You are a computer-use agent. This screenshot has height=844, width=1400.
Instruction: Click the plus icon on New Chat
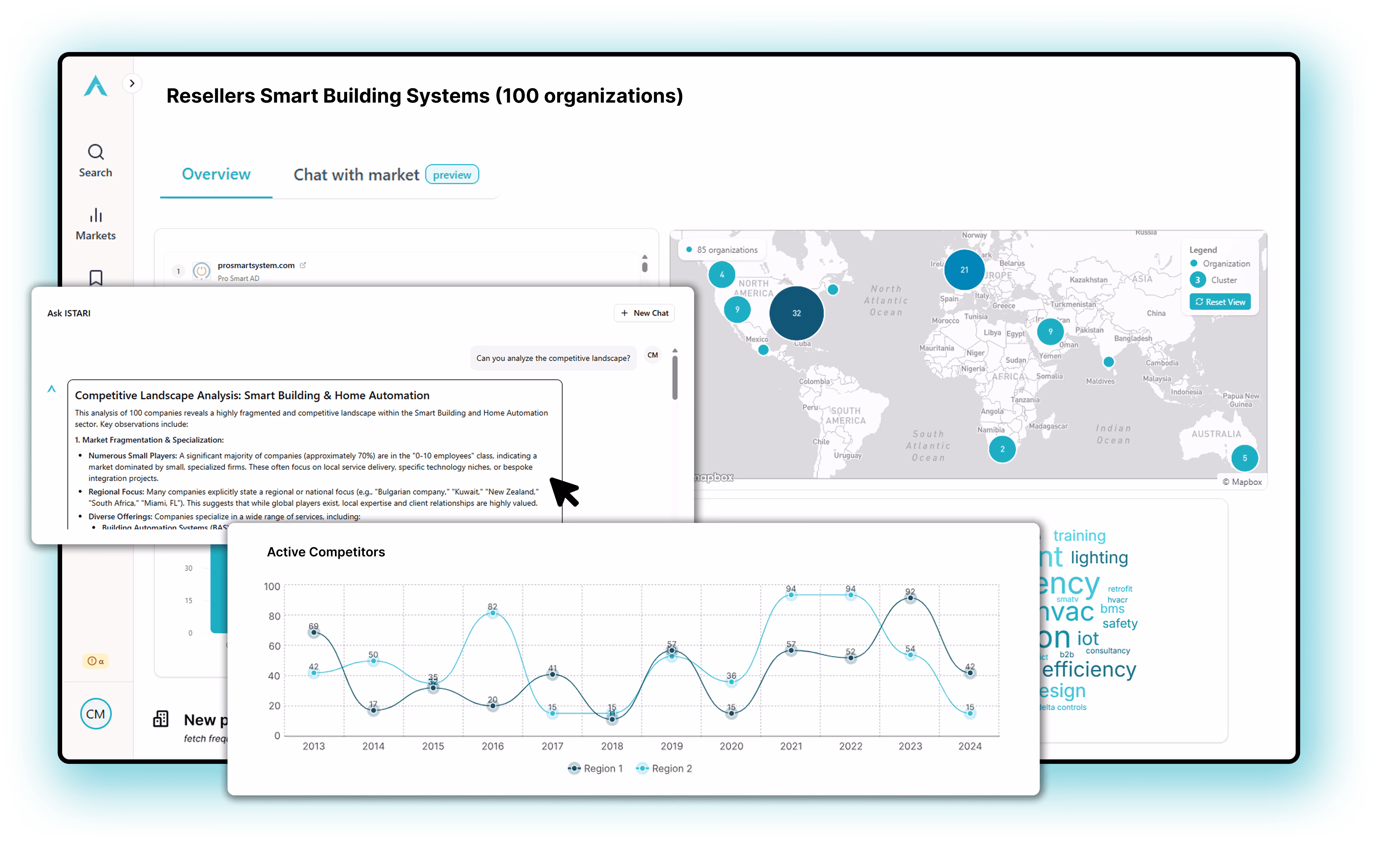click(624, 313)
